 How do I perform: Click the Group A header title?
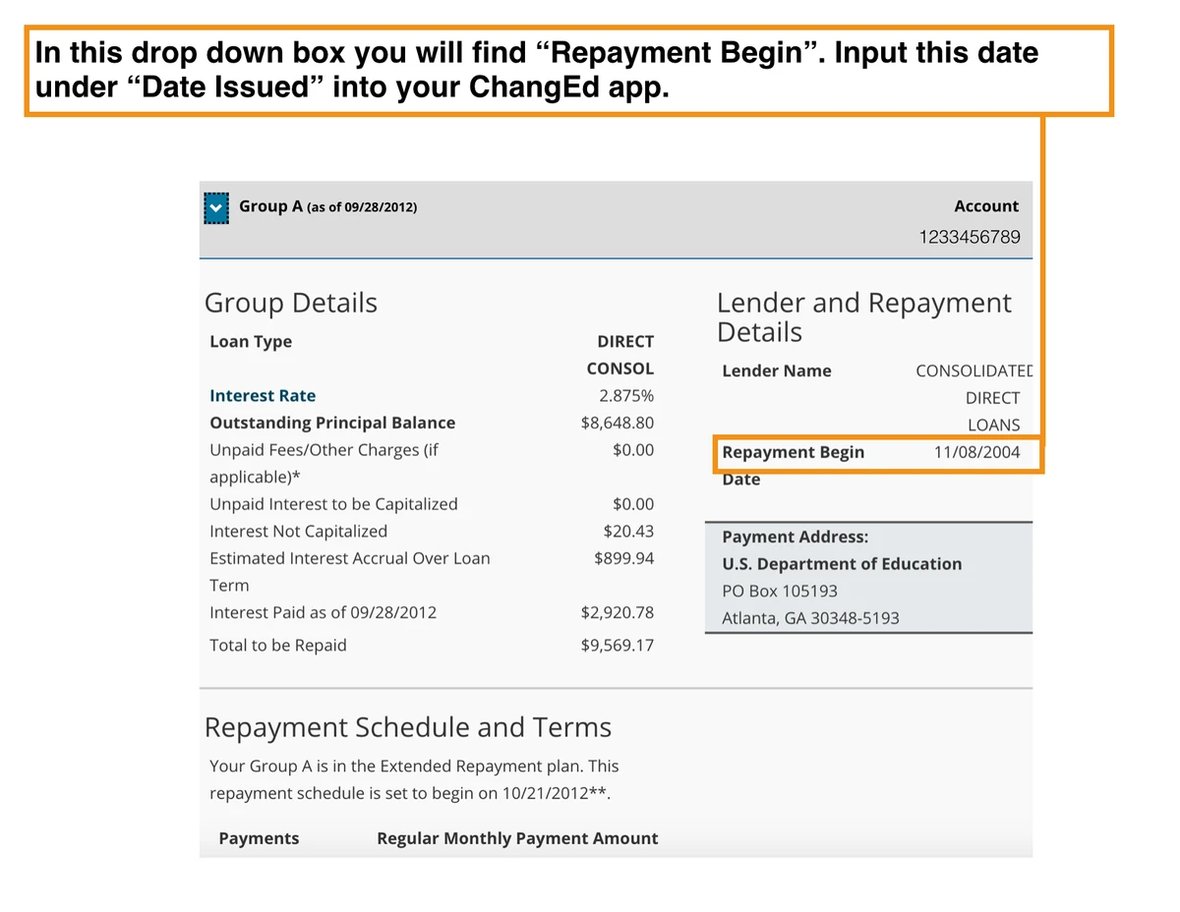click(270, 207)
